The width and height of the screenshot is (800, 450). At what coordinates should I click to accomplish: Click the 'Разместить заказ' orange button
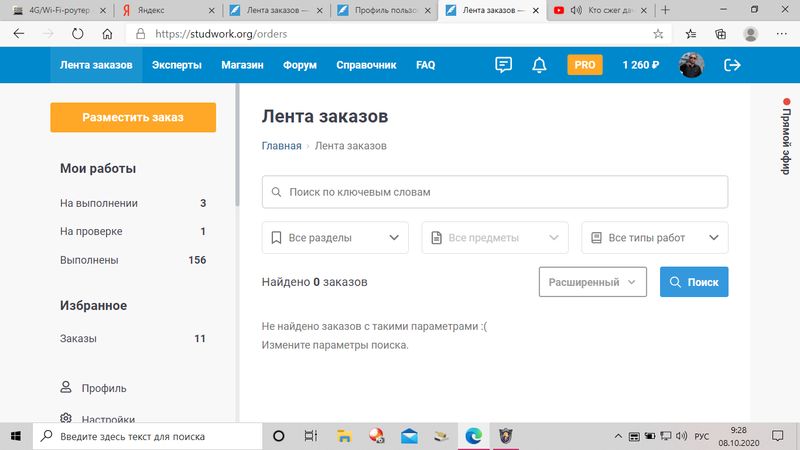[x=133, y=117]
